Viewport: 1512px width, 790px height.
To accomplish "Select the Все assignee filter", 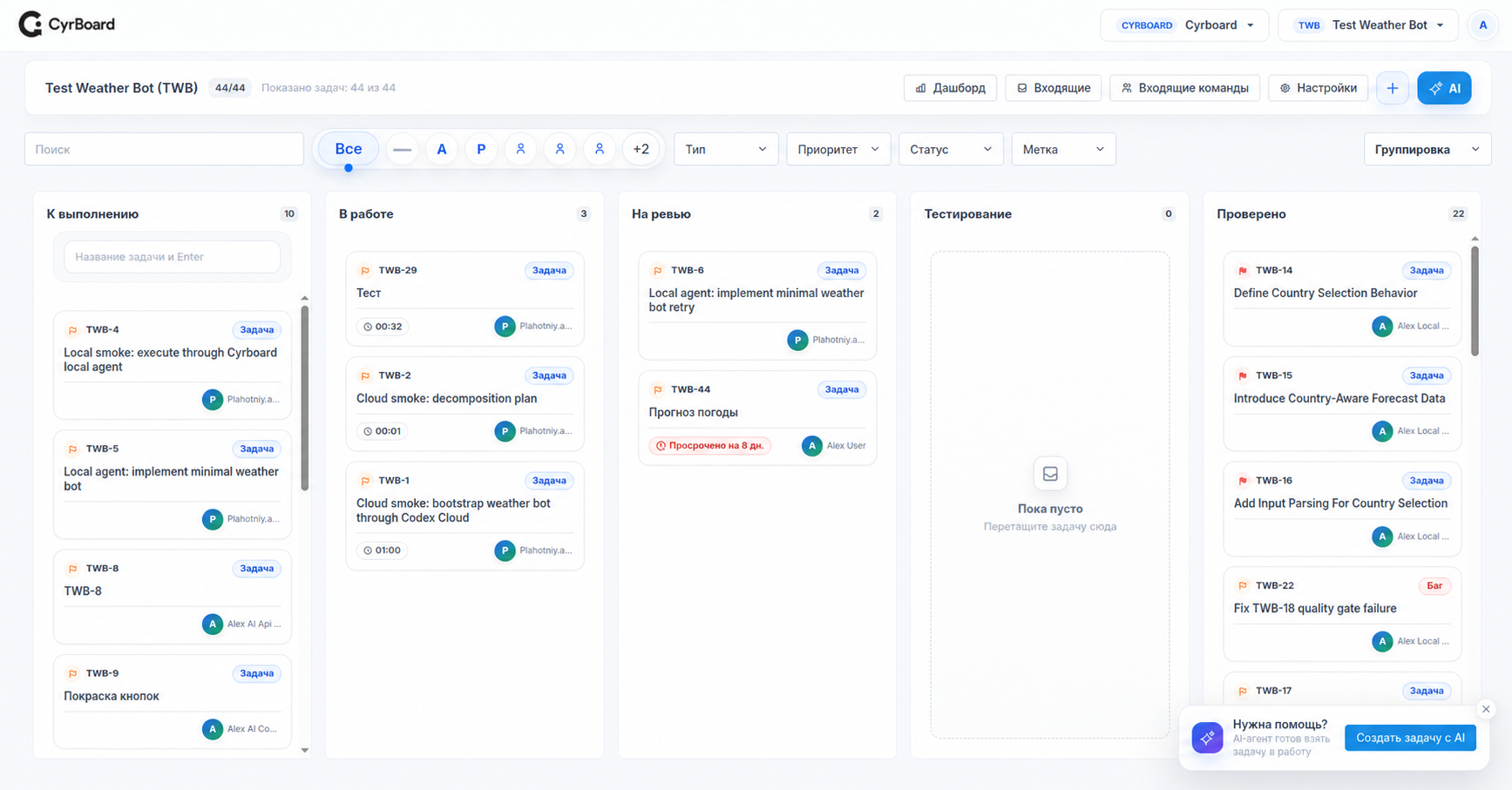I will [x=349, y=149].
